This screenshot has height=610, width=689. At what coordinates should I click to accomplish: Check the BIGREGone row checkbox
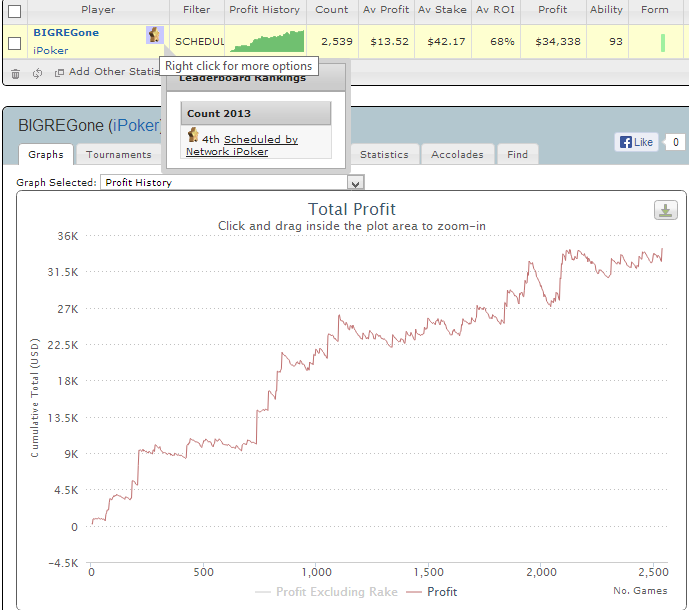tap(15, 43)
